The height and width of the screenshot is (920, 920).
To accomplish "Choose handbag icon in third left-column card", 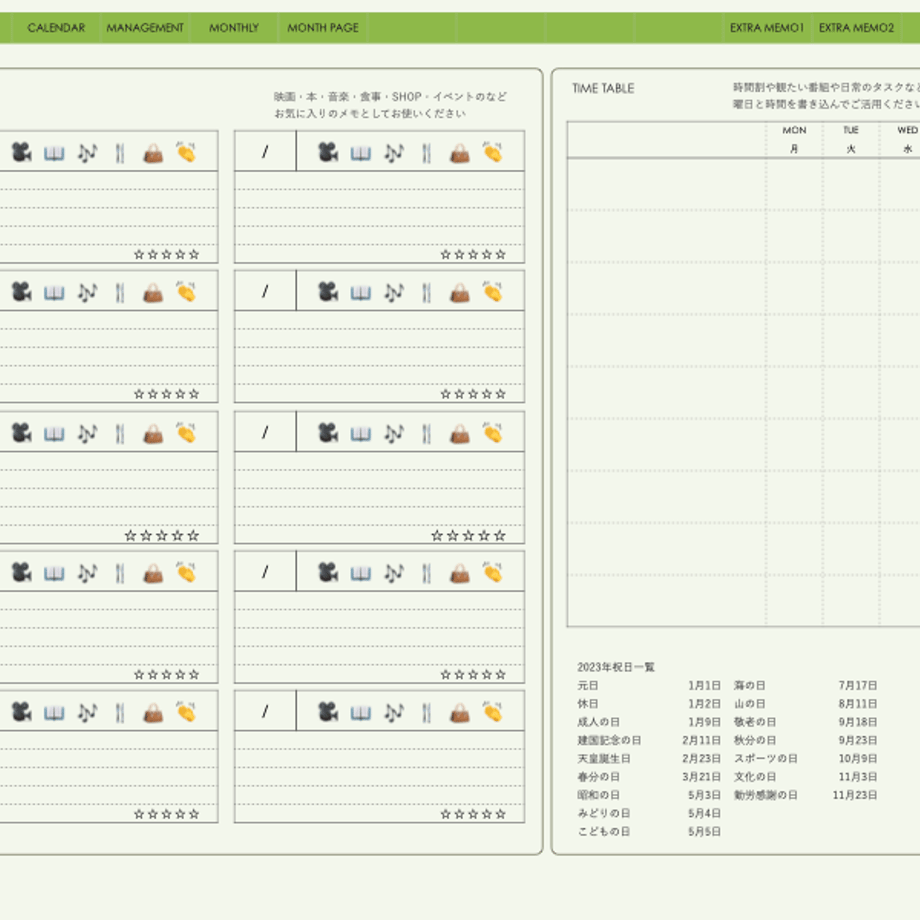I will 154,434.
